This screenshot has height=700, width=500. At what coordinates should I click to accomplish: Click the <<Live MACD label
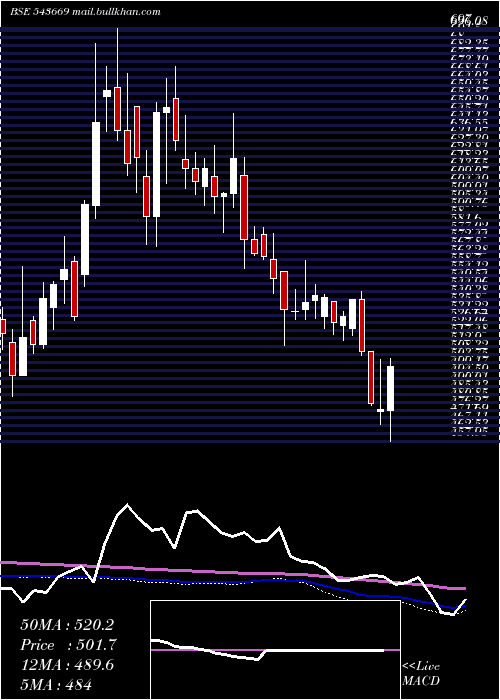[x=421, y=674]
